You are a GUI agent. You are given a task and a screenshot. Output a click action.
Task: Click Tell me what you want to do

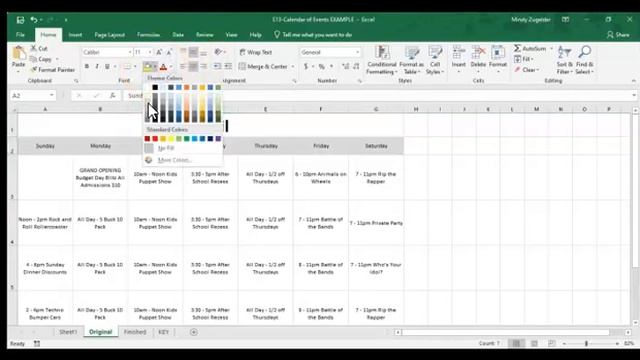[313, 35]
